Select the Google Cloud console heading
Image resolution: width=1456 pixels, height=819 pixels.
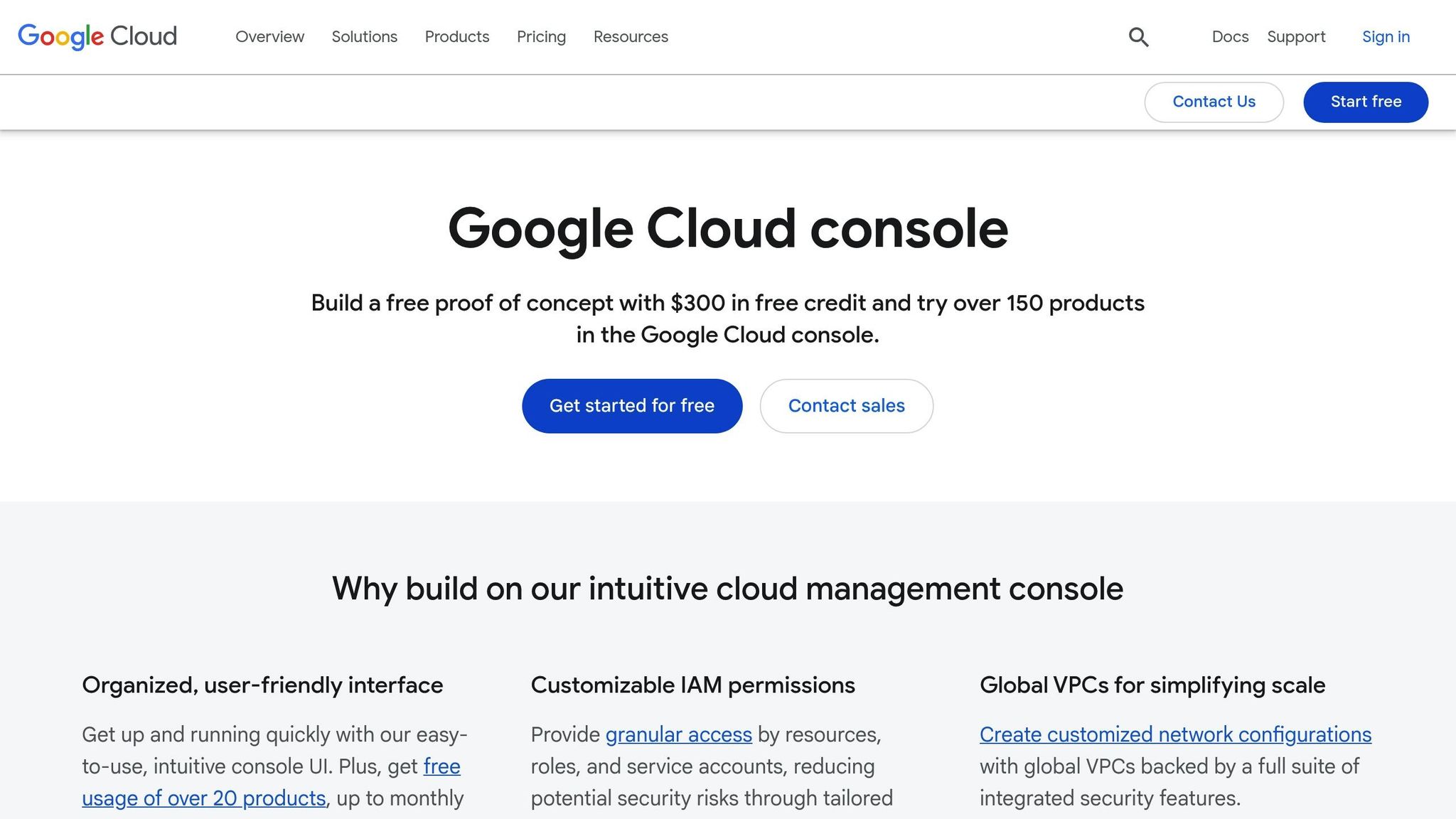click(x=728, y=229)
